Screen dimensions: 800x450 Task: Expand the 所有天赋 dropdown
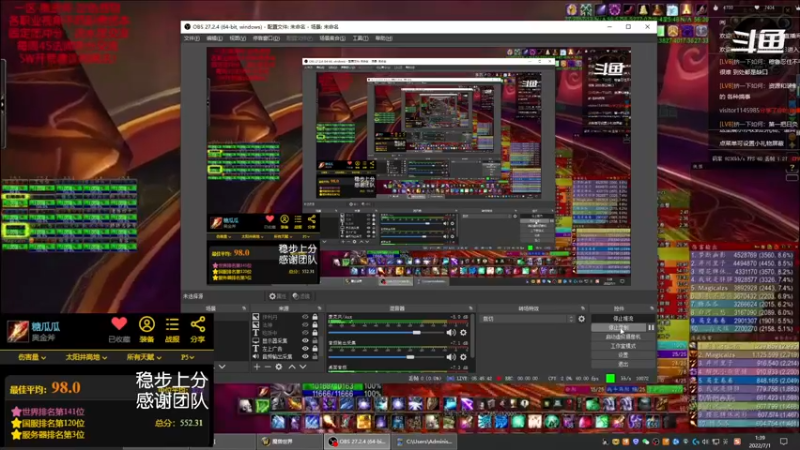coord(144,357)
